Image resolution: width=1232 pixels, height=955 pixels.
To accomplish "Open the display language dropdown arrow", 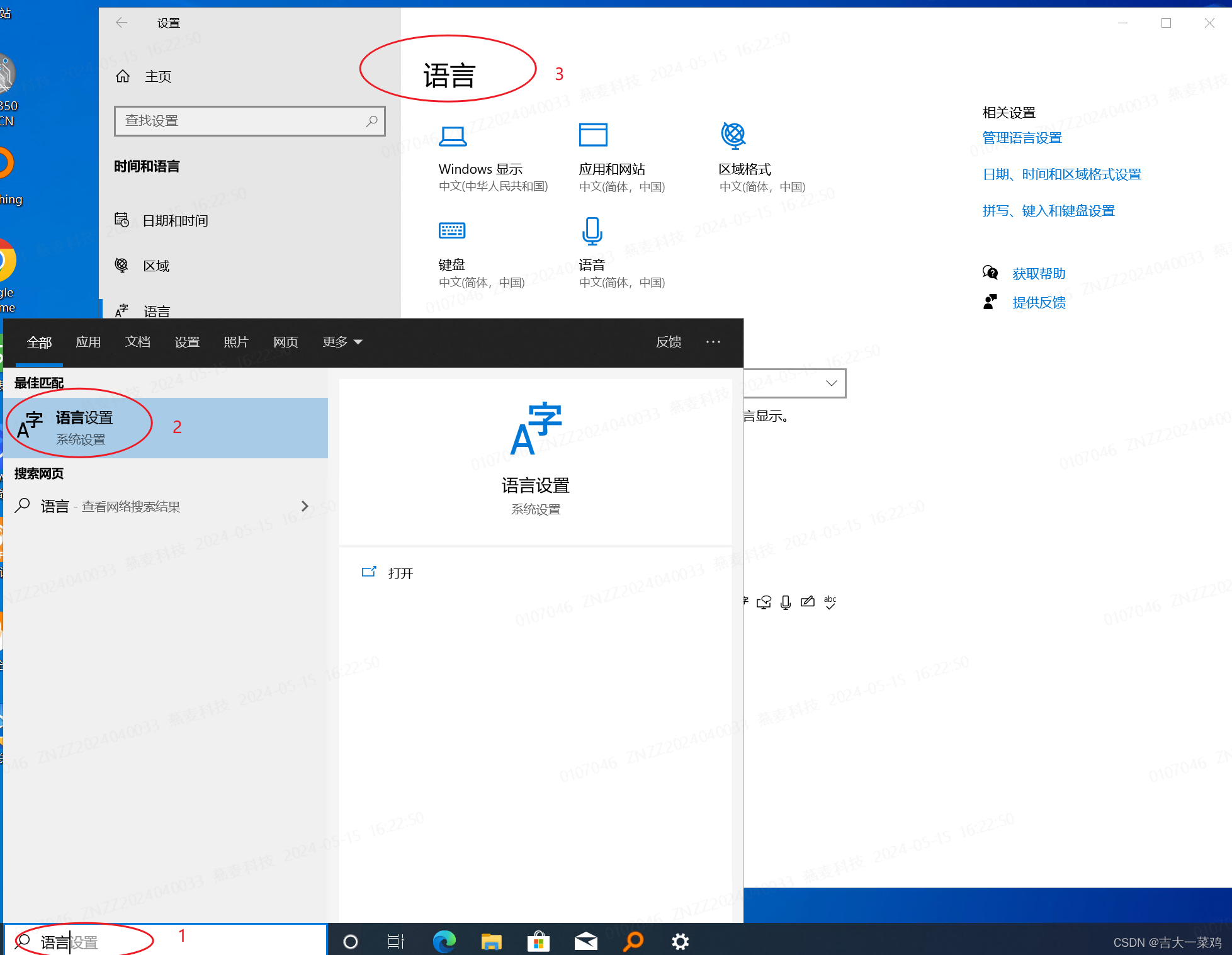I will [x=831, y=383].
